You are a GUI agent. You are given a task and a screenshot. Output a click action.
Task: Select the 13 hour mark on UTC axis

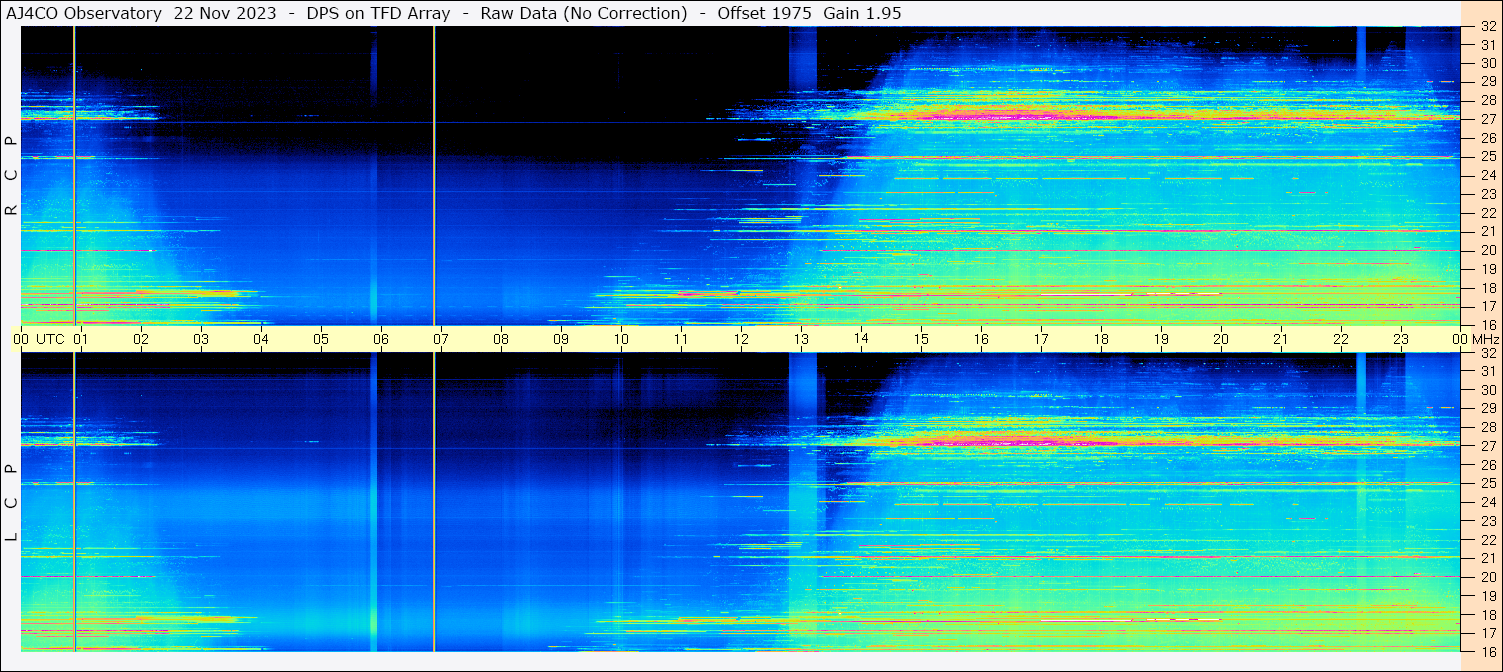800,339
